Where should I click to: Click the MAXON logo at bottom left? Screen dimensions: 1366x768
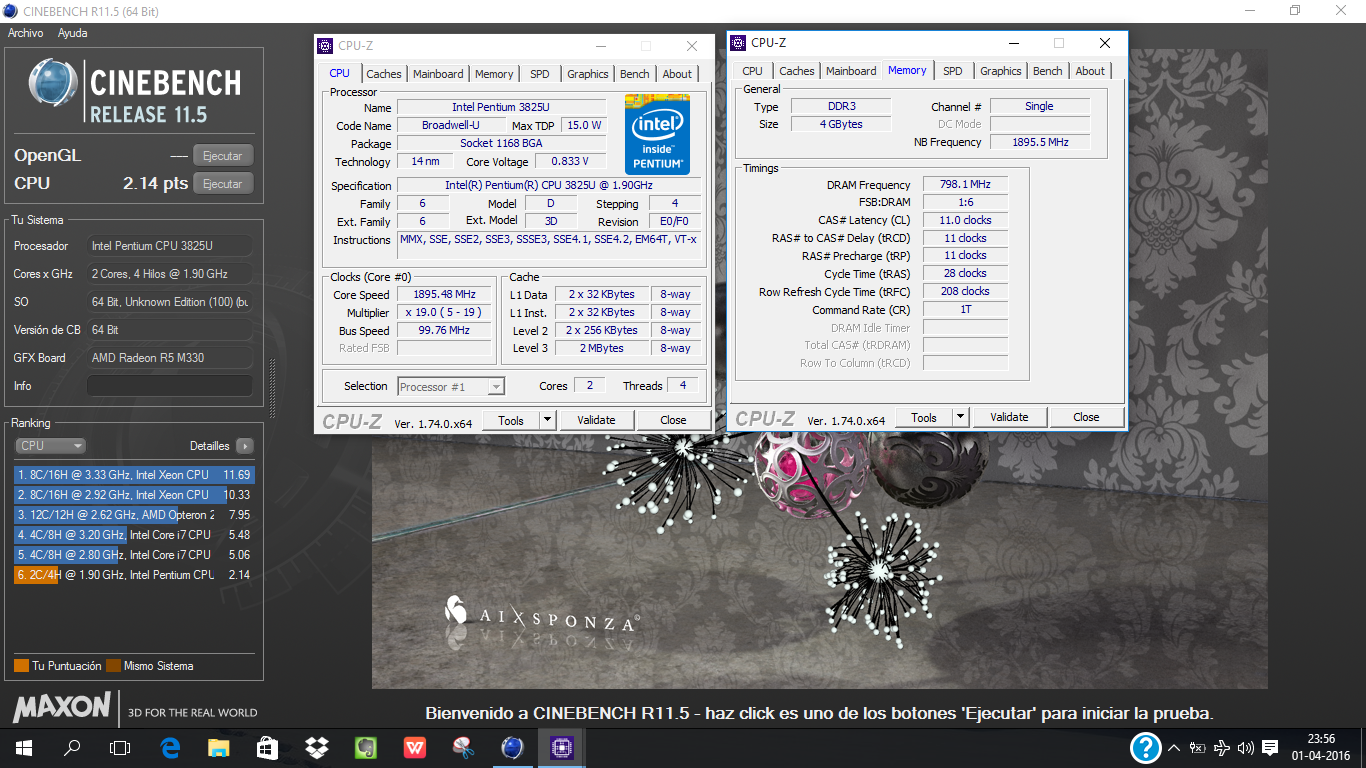(62, 708)
